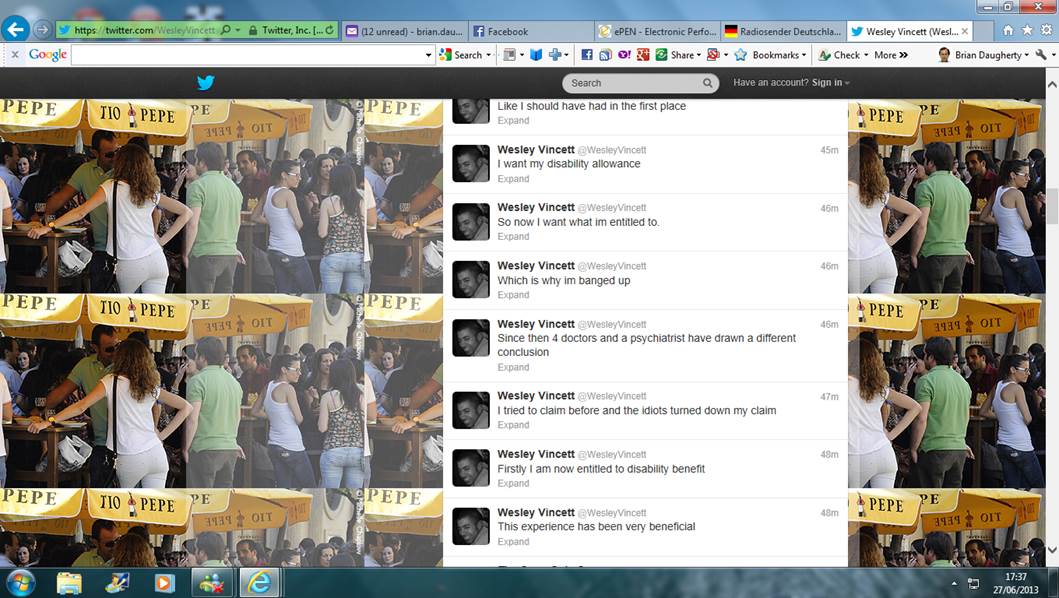Open avatar on 'I want my disability allowance' tweet
Image resolution: width=1059 pixels, height=598 pixels.
[x=471, y=163]
